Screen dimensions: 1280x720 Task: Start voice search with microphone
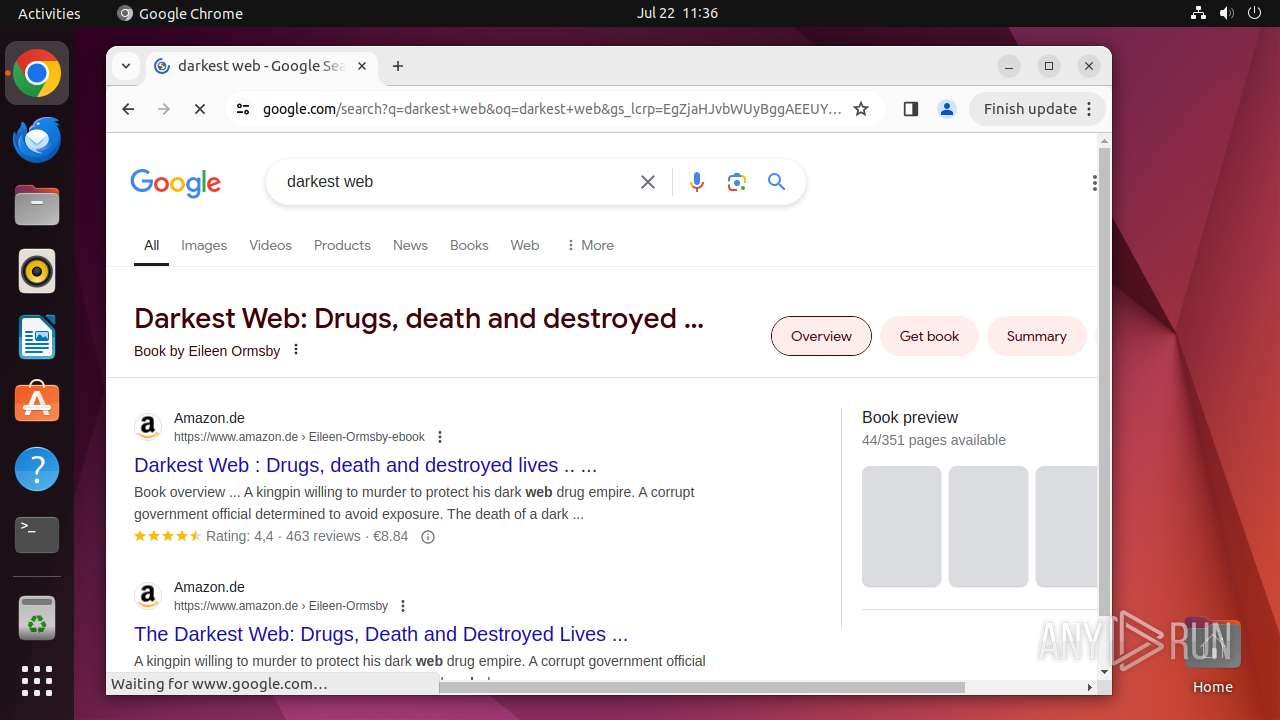[697, 182]
